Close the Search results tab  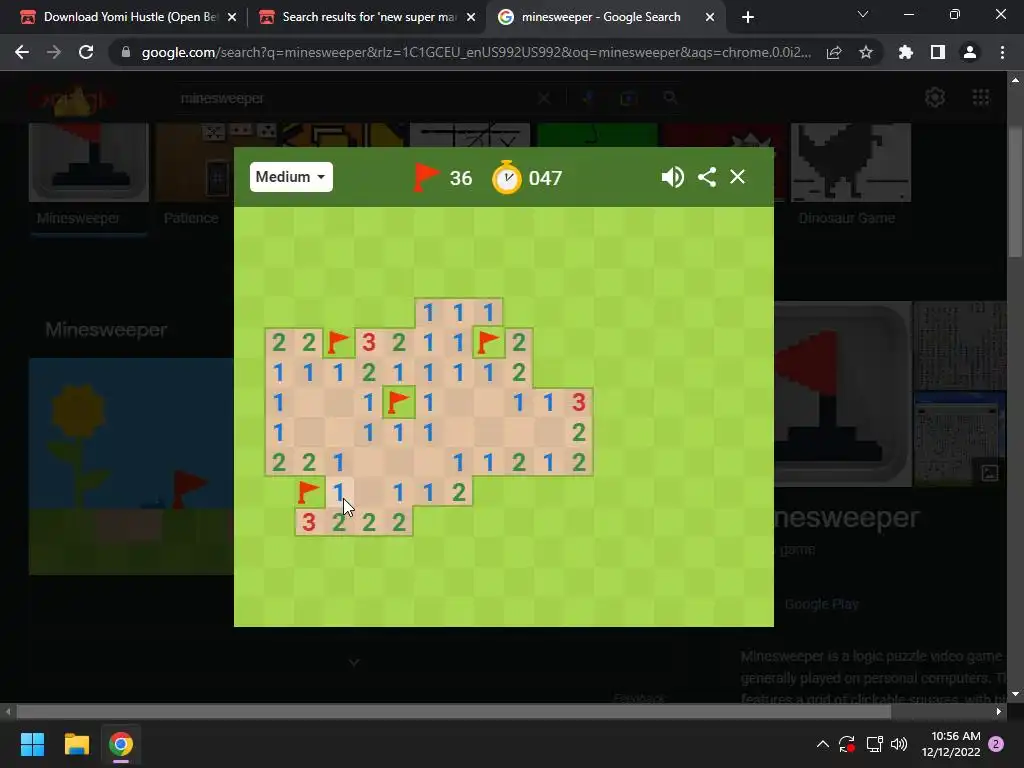coord(471,17)
